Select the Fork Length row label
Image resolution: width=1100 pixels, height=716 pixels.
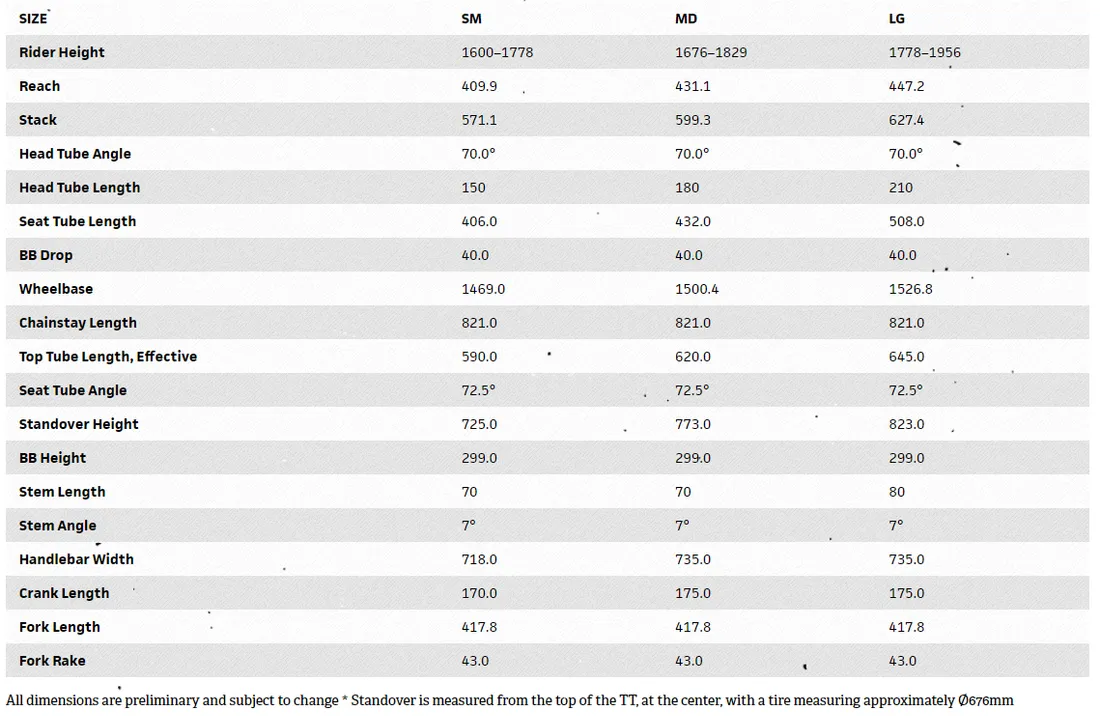click(x=60, y=627)
